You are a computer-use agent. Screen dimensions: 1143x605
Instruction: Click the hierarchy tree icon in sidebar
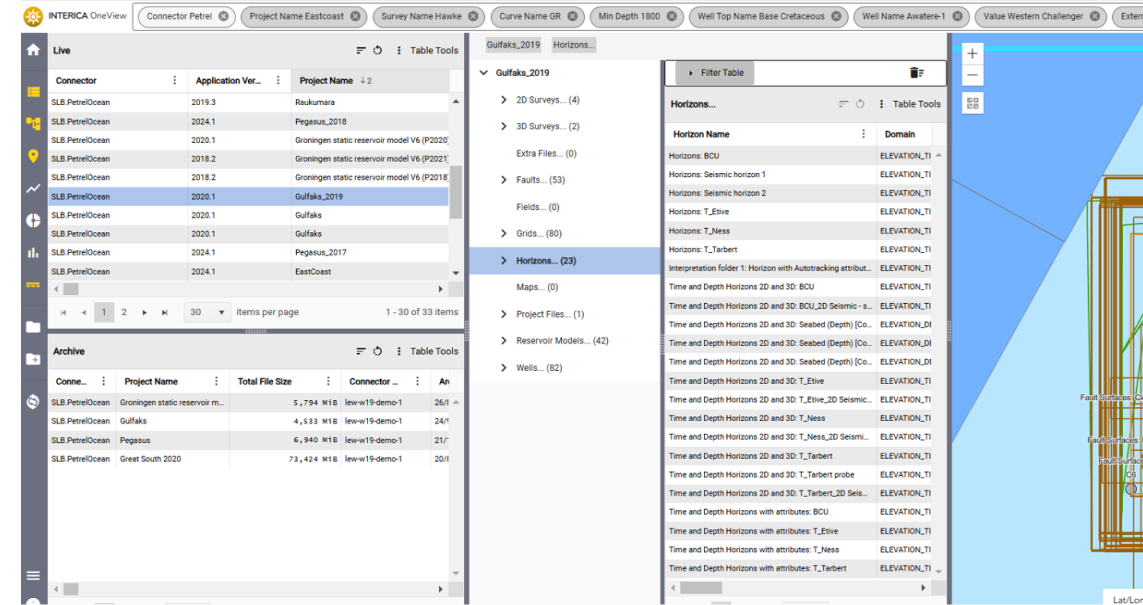(33, 124)
